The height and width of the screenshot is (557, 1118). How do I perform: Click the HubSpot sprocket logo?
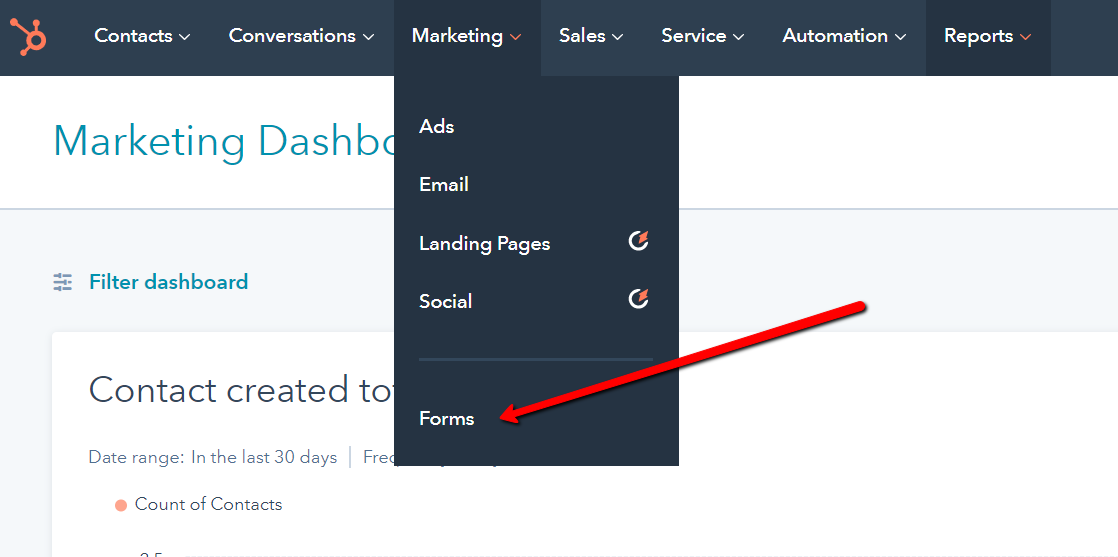29,36
